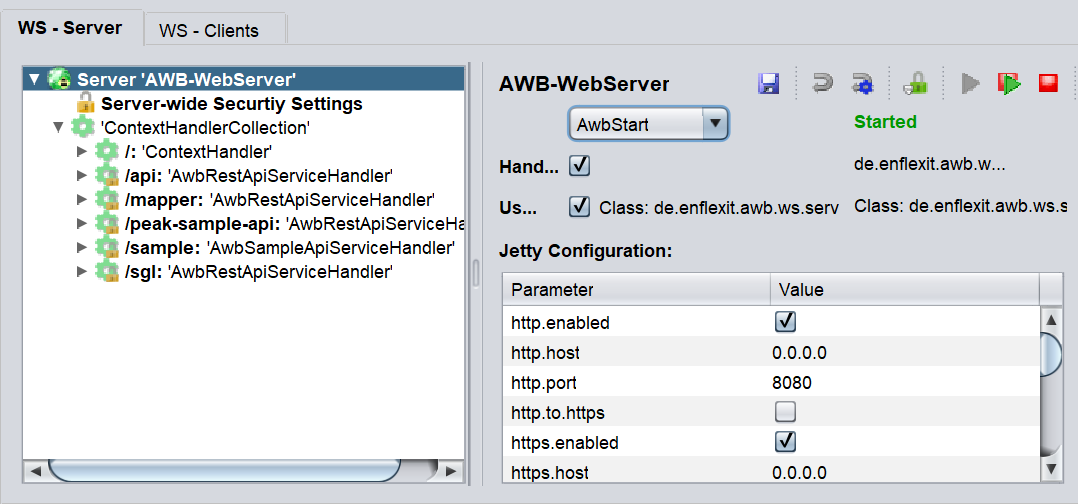
Task: Click the Parameter column header
Action: click(635, 290)
